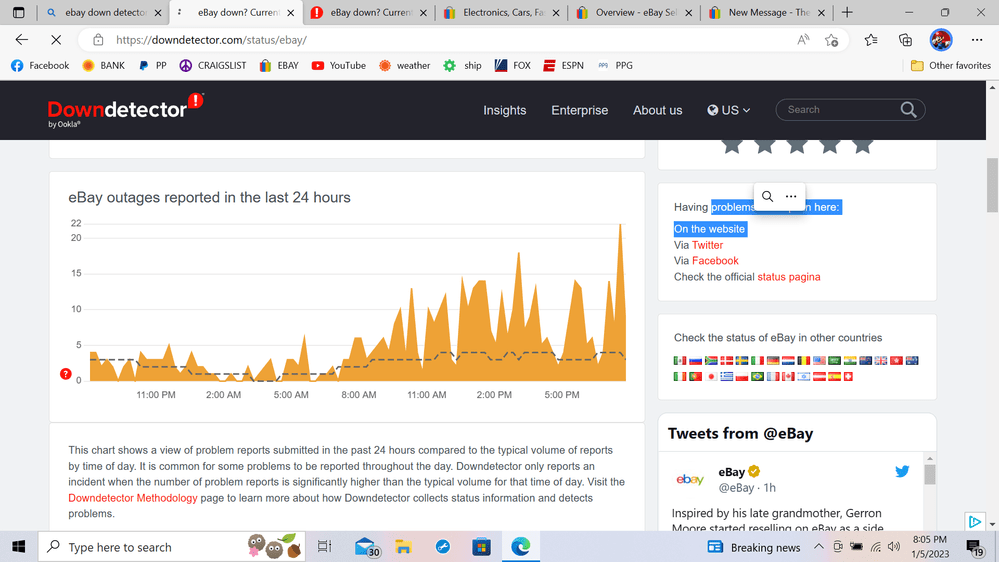Image resolution: width=999 pixels, height=562 pixels.
Task: Click the eBay avatar in the tweet
Action: click(690, 479)
